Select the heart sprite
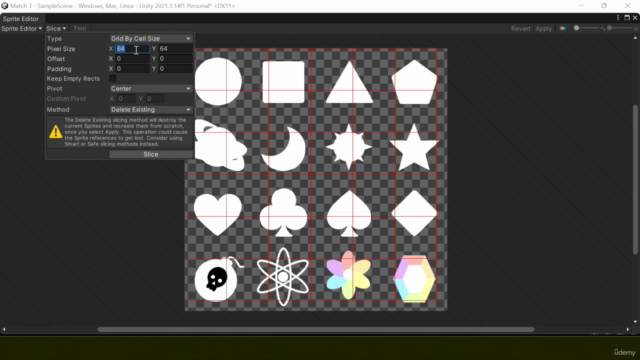 [218, 214]
